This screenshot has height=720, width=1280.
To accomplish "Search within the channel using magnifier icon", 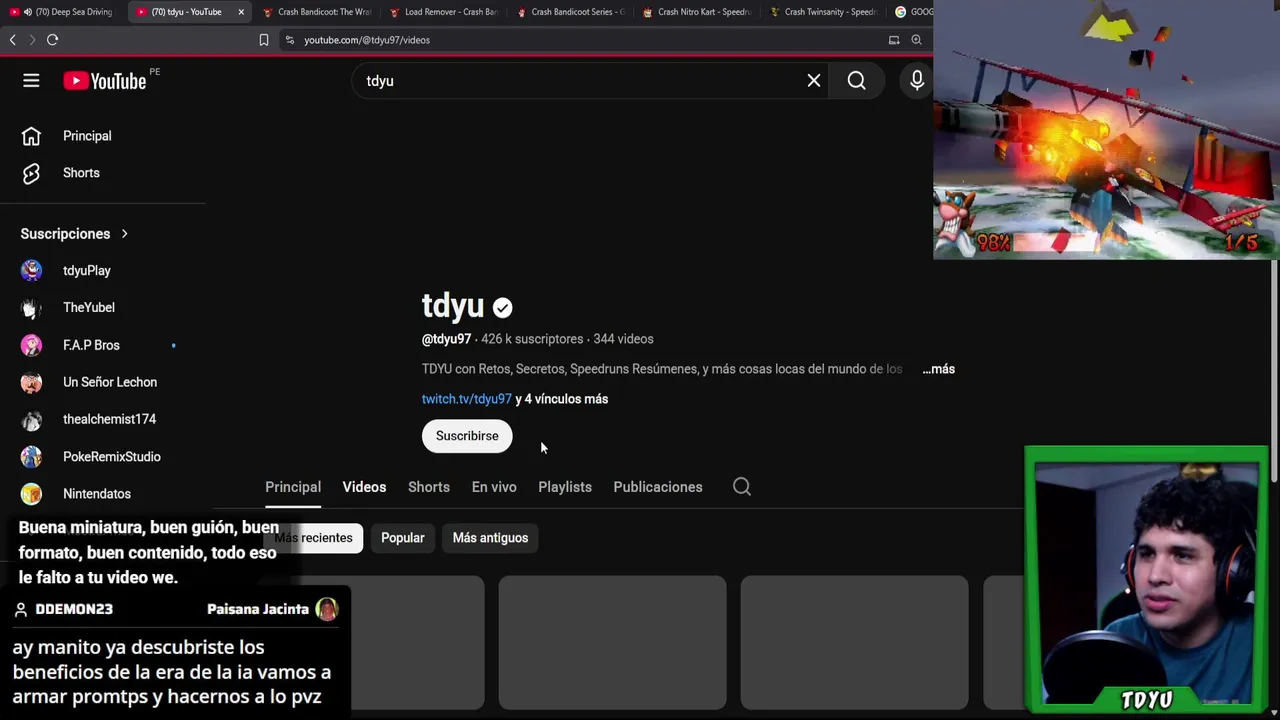I will [742, 487].
